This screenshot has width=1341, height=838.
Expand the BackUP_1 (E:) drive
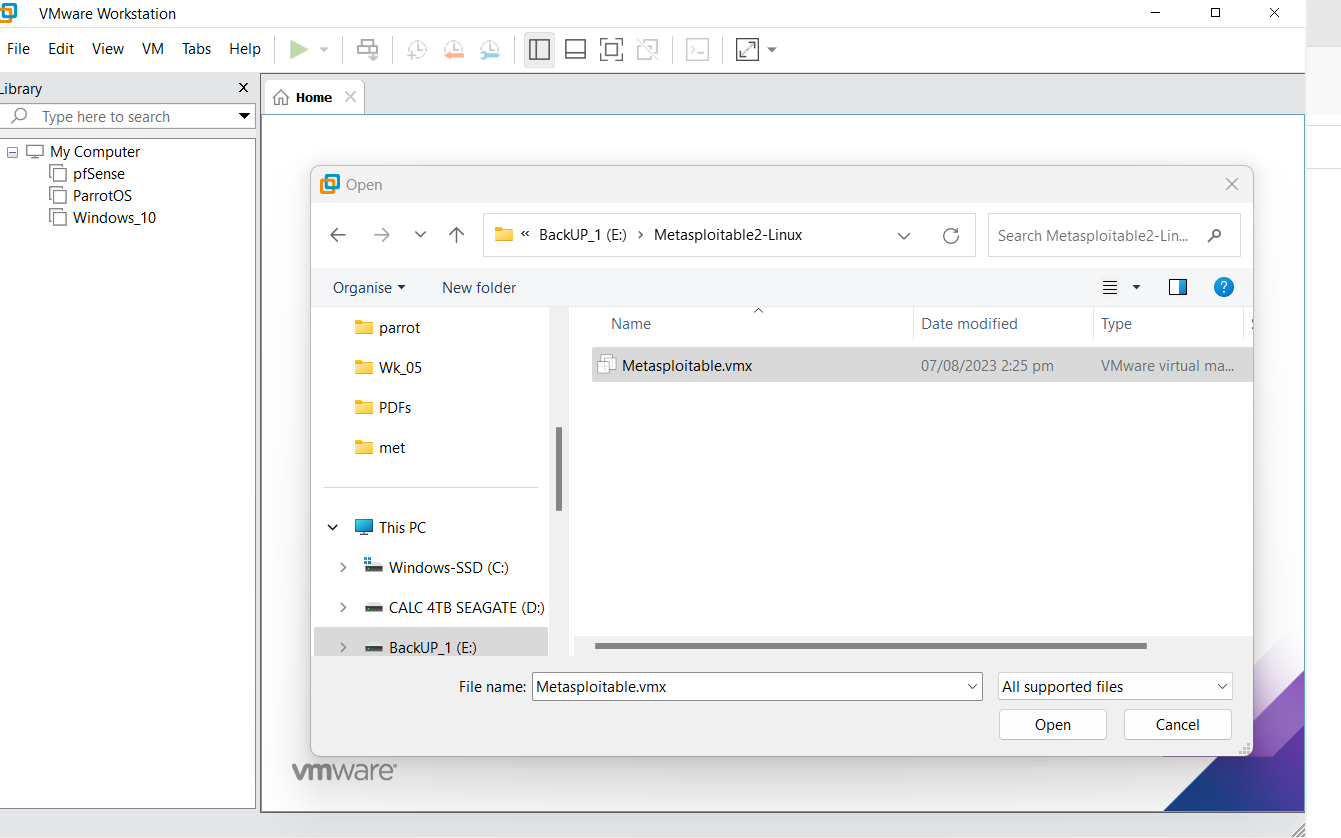[x=343, y=648]
